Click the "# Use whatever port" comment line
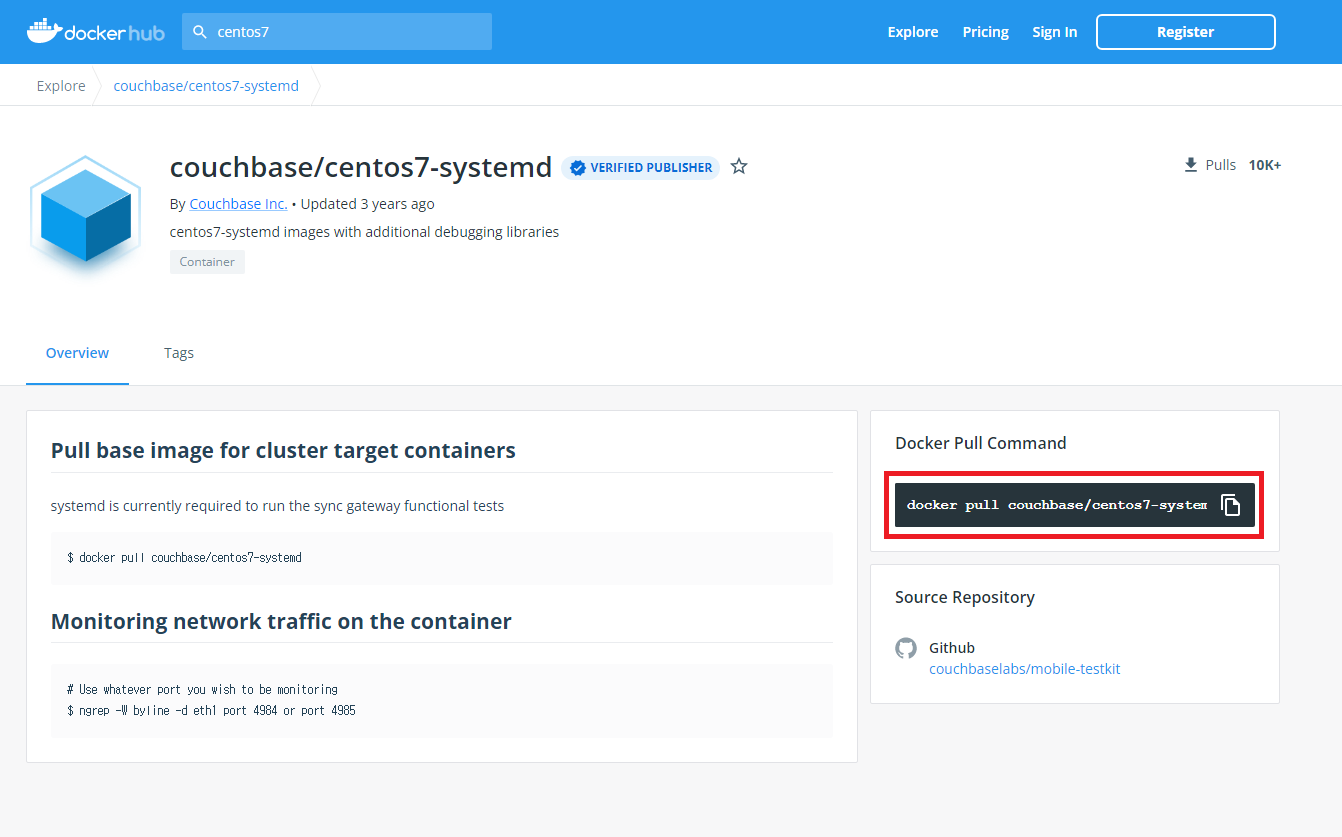The height and width of the screenshot is (837, 1342). click(x=202, y=690)
